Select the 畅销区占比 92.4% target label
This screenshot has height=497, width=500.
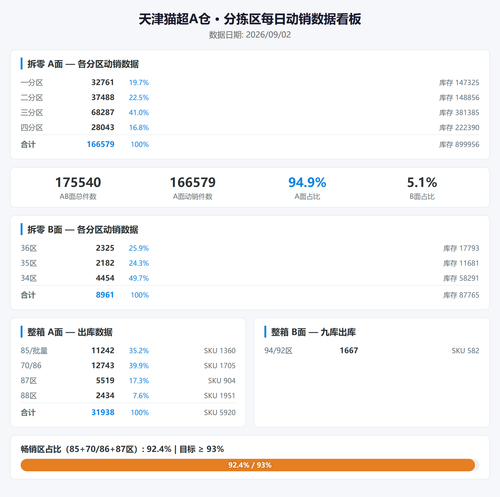click(122, 449)
